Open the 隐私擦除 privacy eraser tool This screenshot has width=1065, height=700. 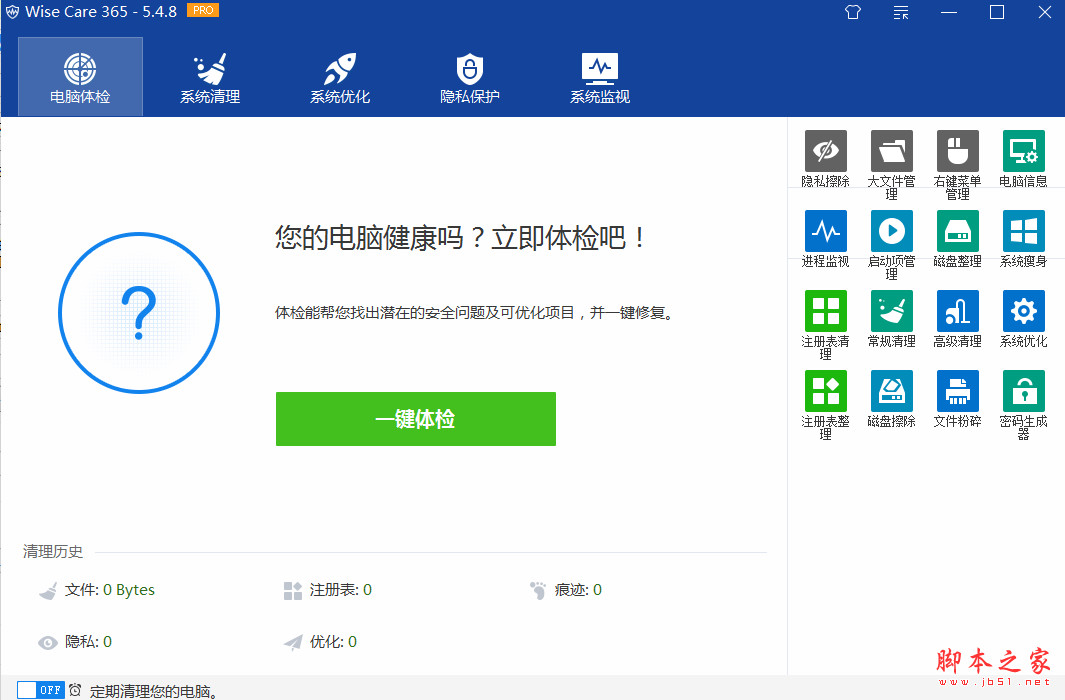(825, 158)
